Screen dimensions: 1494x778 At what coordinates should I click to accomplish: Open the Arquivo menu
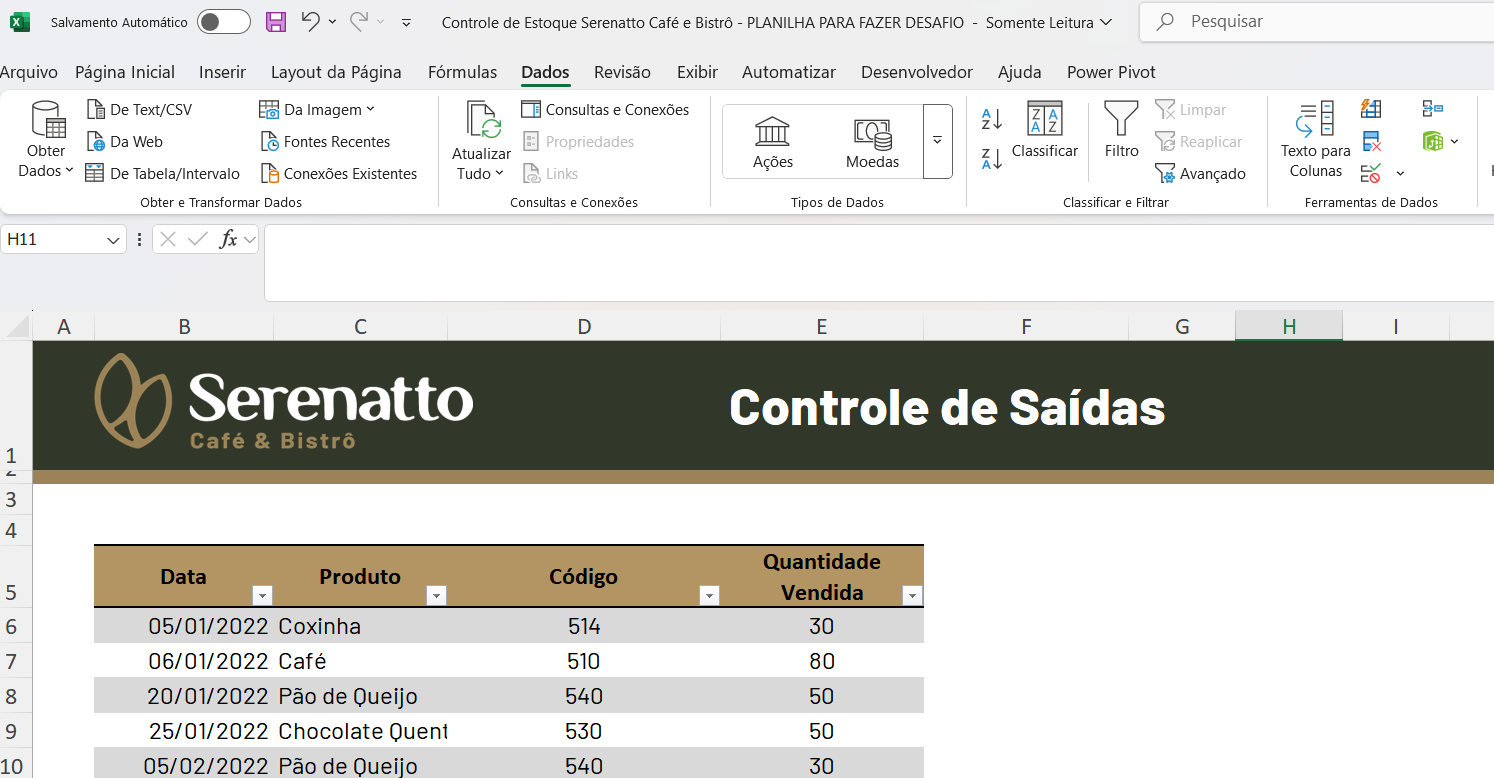[x=29, y=72]
